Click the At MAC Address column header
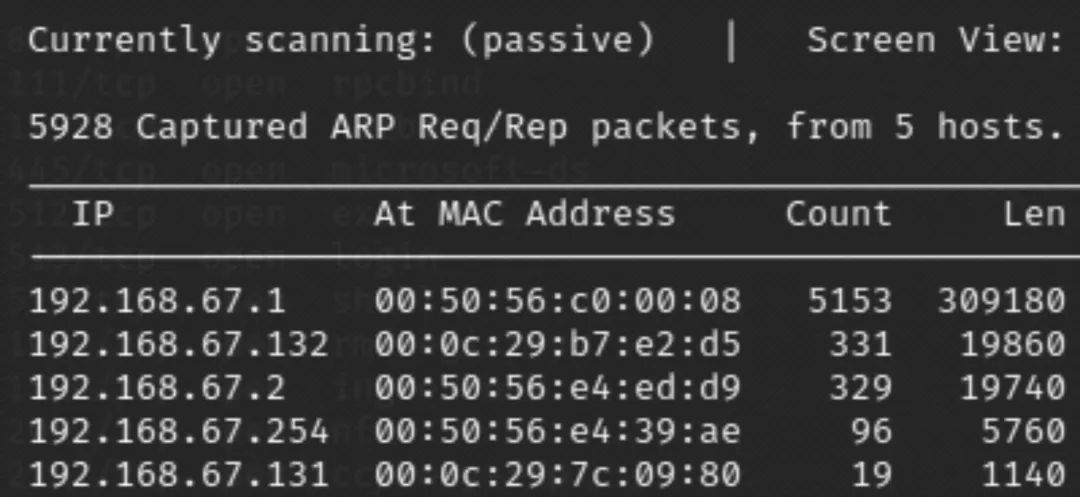The height and width of the screenshot is (497, 1080). click(525, 215)
